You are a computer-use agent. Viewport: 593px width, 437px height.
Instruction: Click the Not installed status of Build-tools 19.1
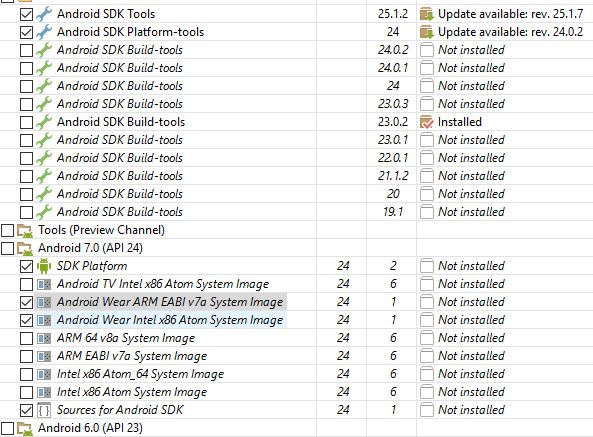point(471,212)
